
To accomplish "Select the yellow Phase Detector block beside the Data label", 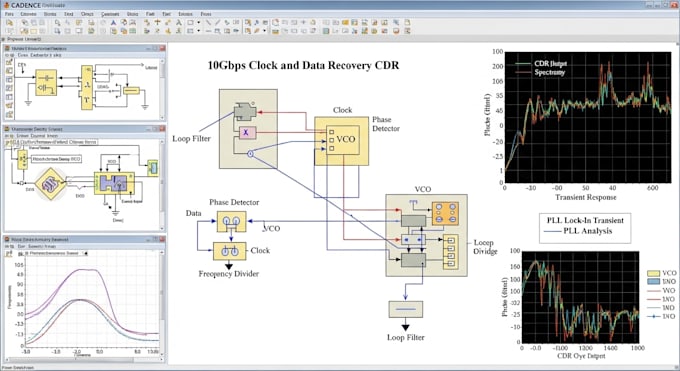I will coord(232,222).
